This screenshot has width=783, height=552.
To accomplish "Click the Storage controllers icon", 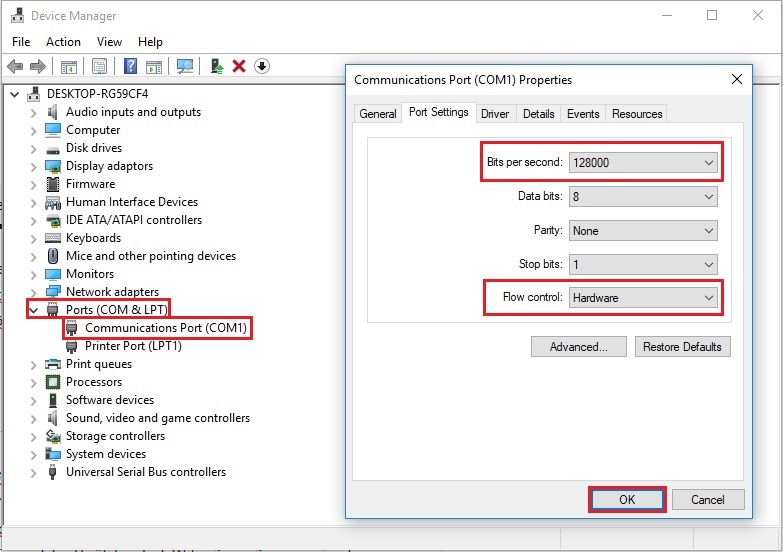I will pyautogui.click(x=52, y=436).
